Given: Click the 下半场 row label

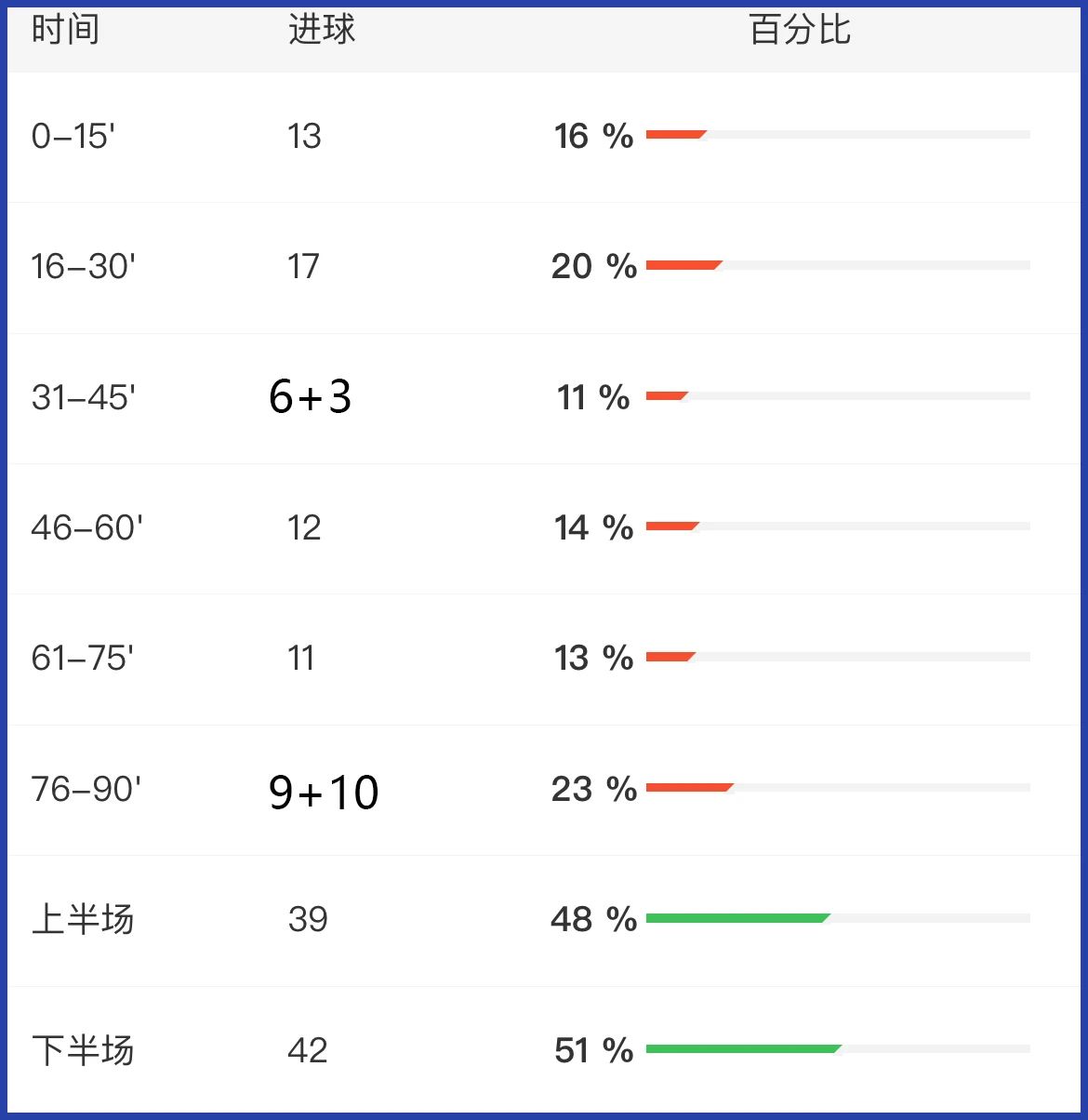Looking at the screenshot, I should [83, 1051].
